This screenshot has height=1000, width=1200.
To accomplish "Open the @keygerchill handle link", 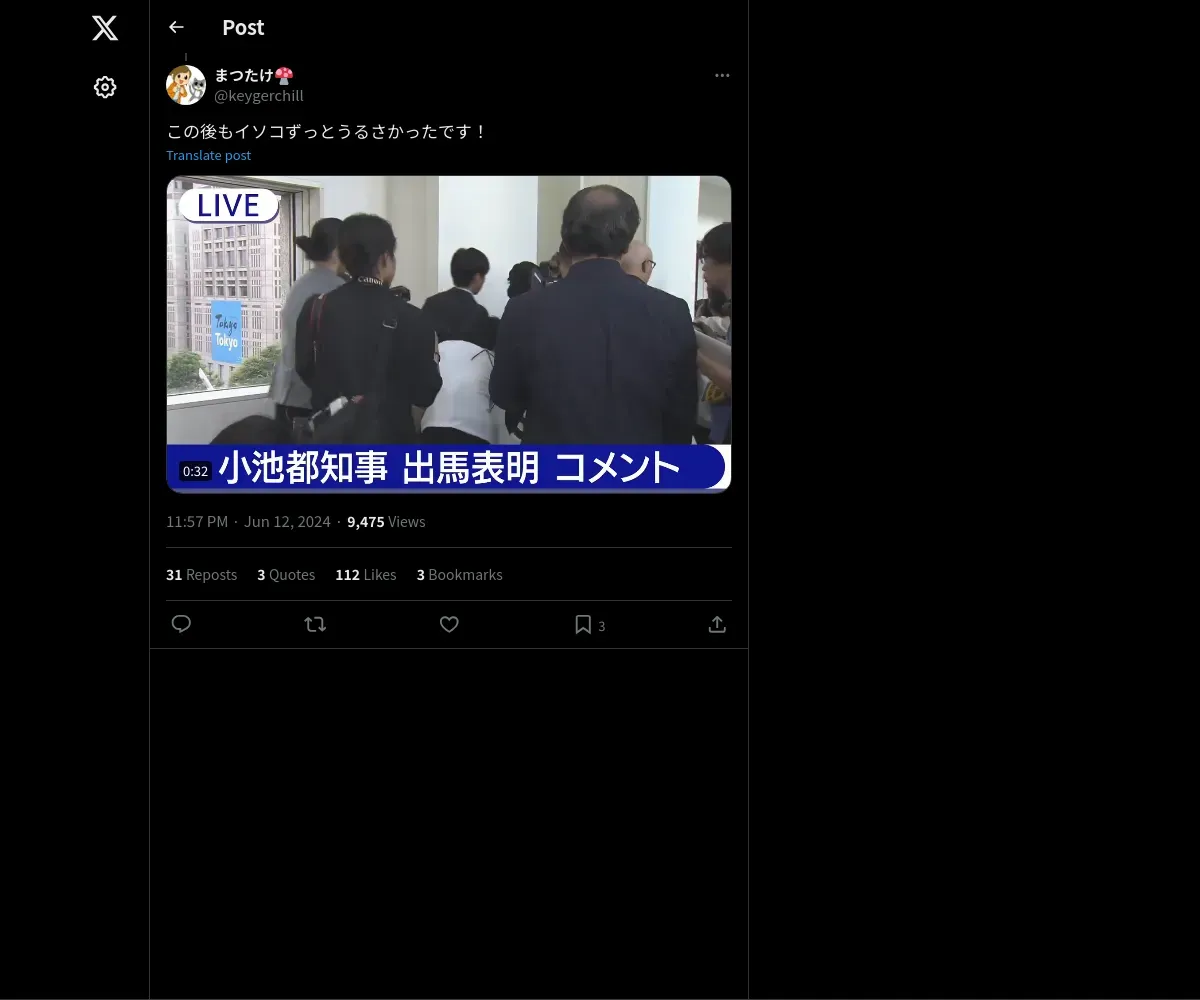I will pos(259,96).
